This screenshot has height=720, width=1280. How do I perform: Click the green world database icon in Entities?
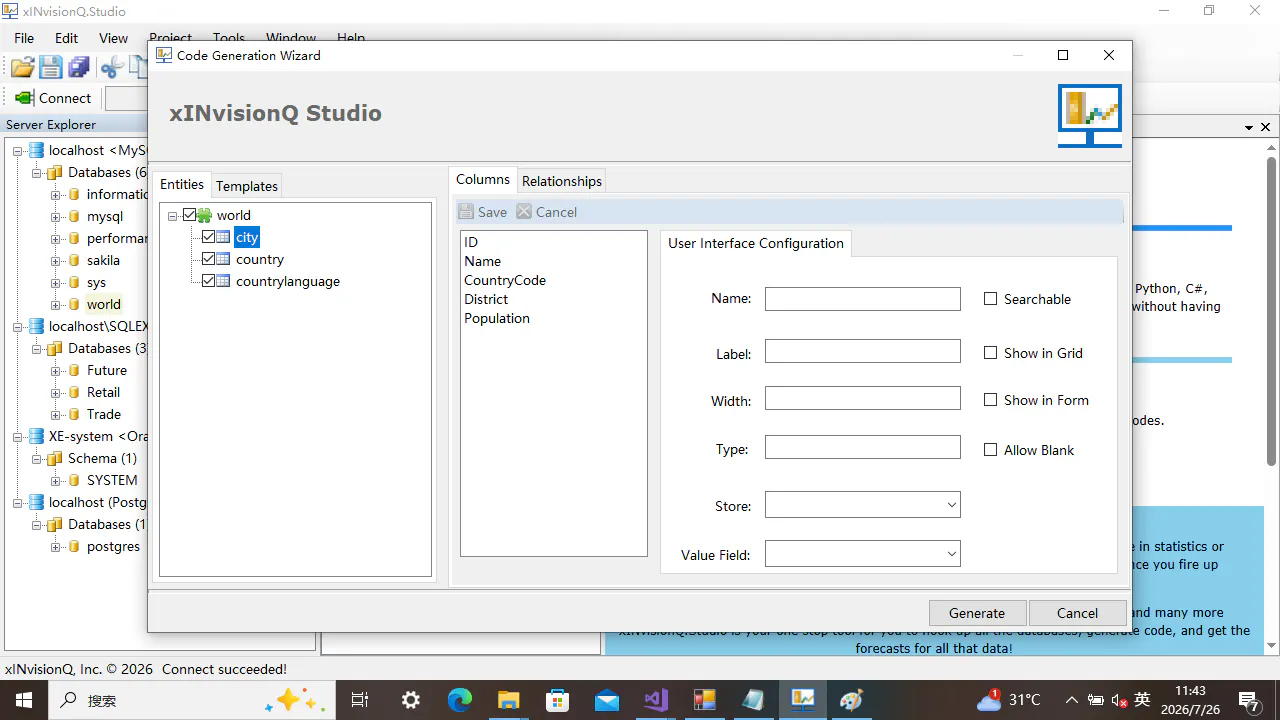(x=204, y=215)
